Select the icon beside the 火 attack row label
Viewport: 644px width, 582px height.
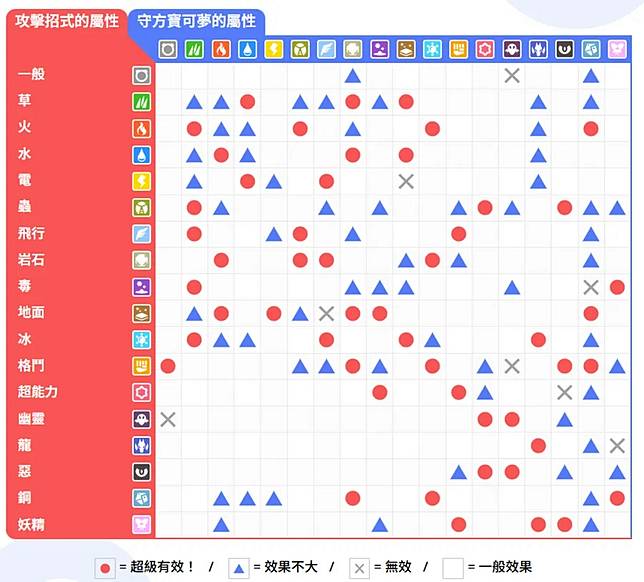coord(141,129)
